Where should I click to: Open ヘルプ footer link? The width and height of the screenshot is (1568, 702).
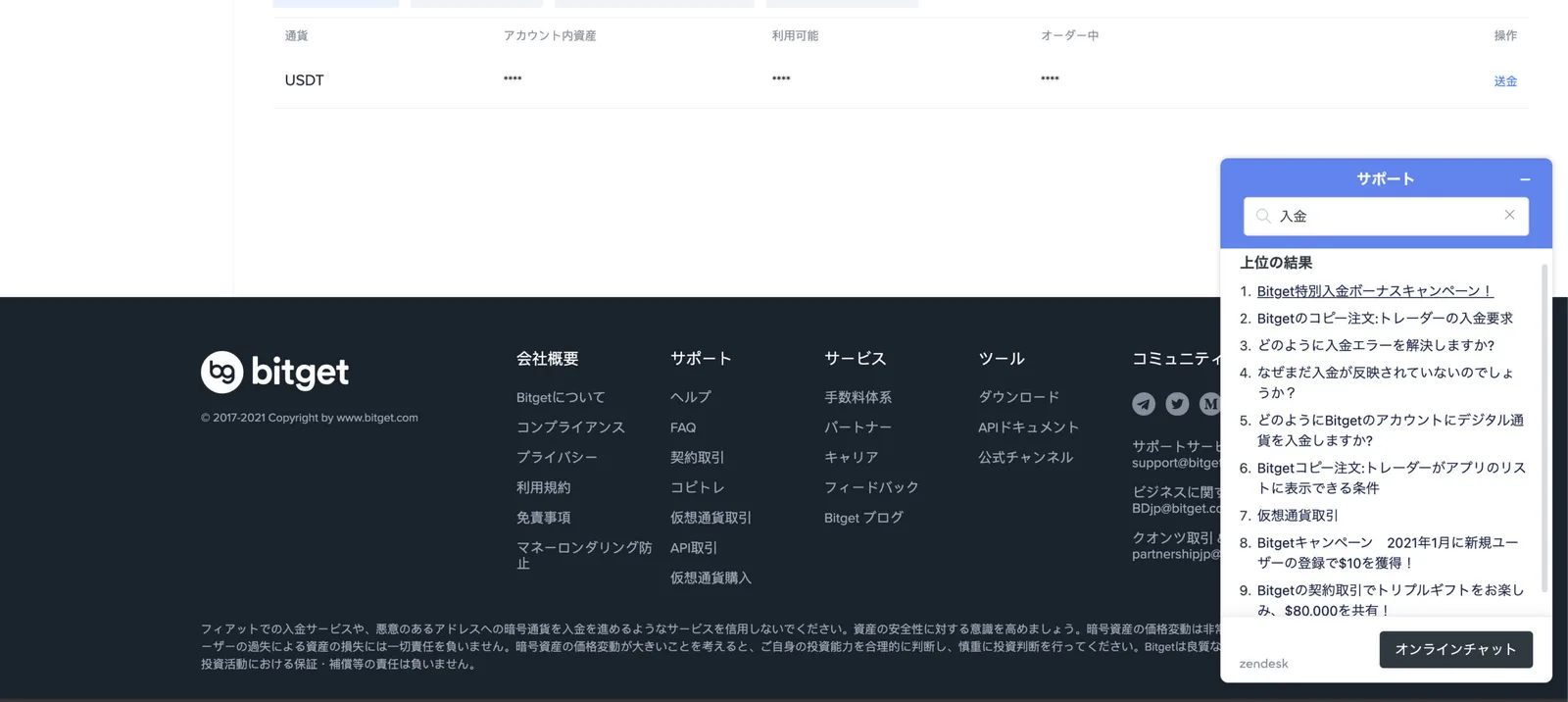pyautogui.click(x=691, y=397)
